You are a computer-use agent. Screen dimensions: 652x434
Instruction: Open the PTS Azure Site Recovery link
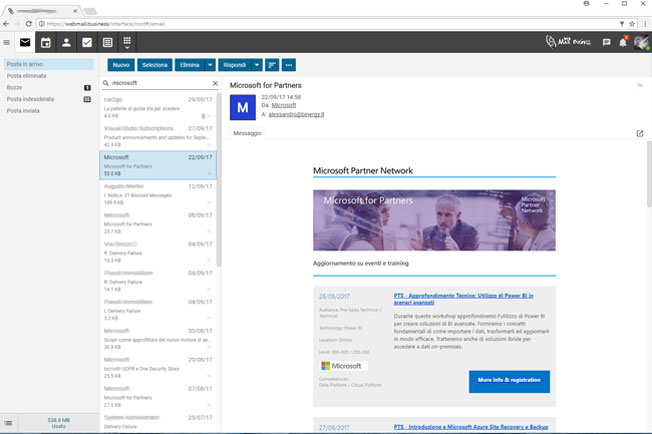(471, 427)
